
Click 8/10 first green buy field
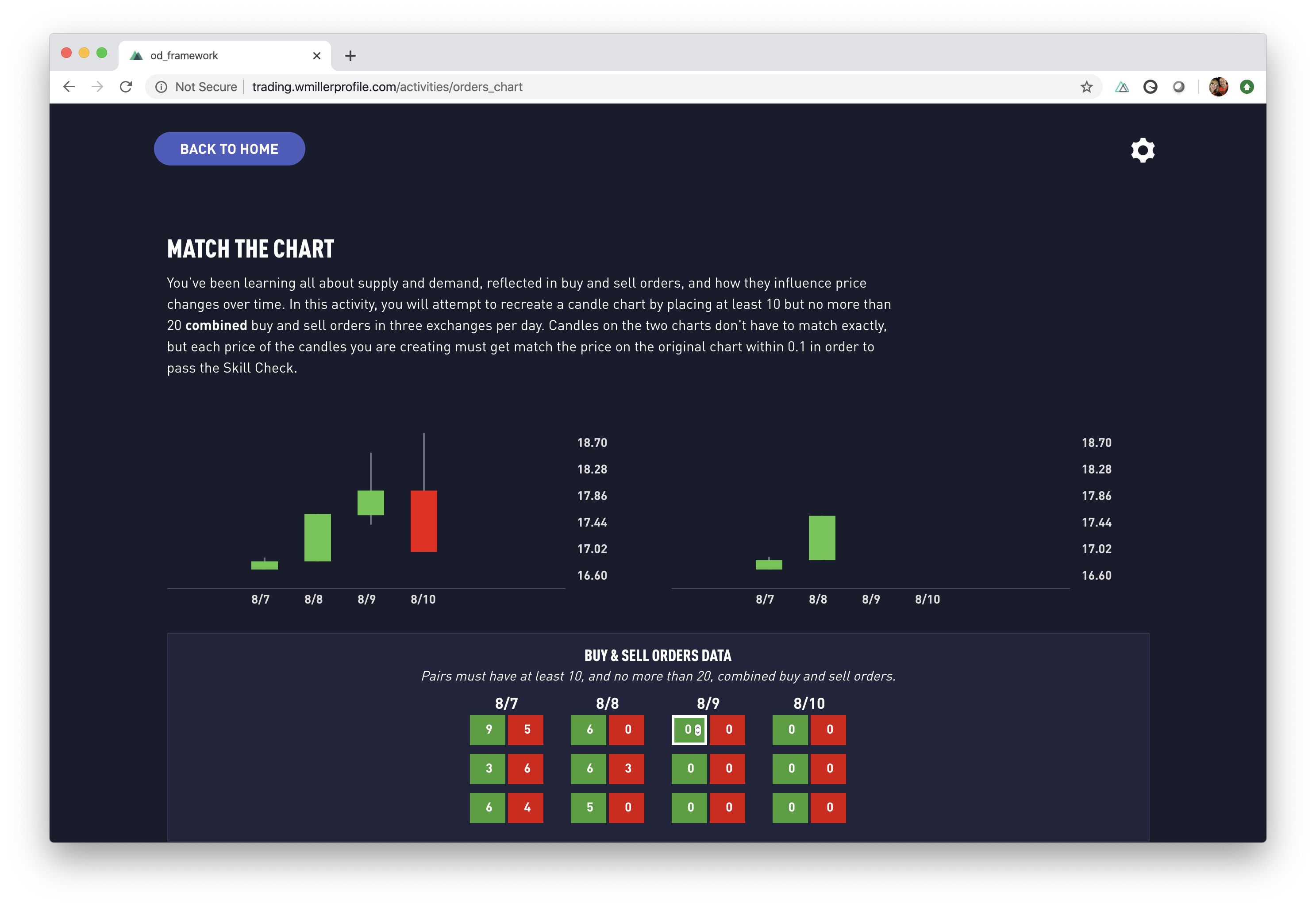click(790, 730)
